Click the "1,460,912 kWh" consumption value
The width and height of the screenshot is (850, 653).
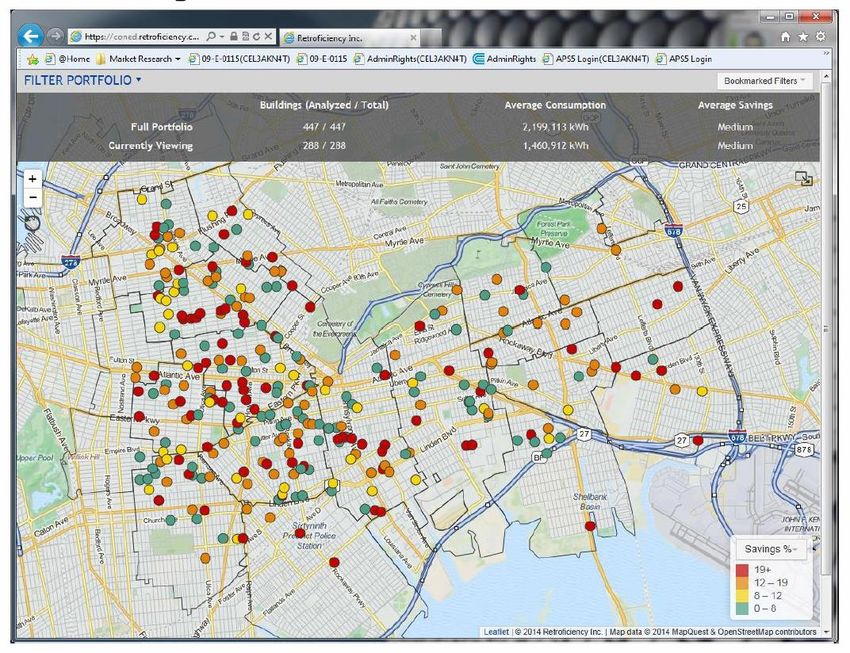point(556,145)
